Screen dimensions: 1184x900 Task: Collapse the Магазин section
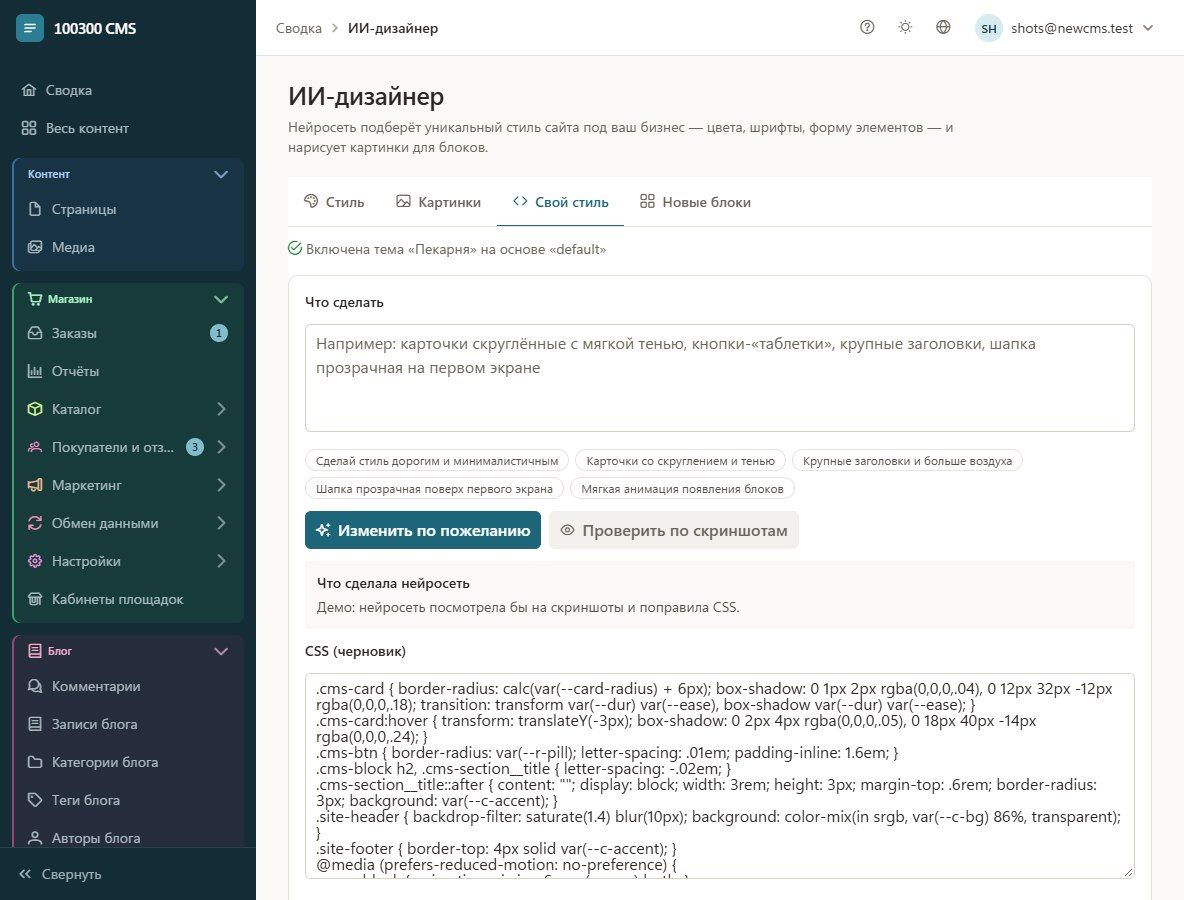pyautogui.click(x=220, y=299)
